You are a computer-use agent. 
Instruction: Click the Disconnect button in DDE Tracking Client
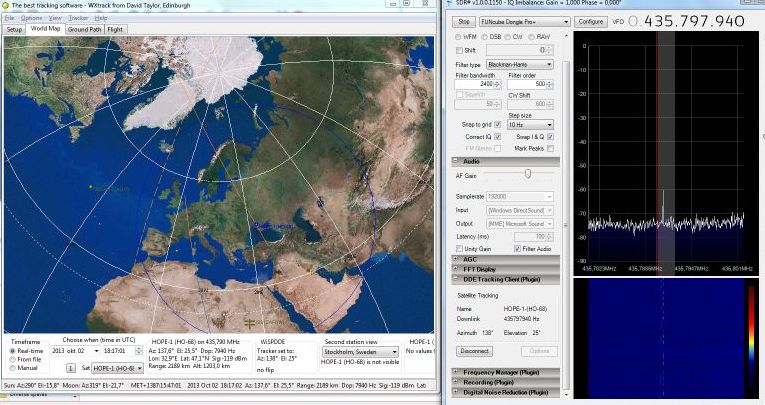pos(474,351)
